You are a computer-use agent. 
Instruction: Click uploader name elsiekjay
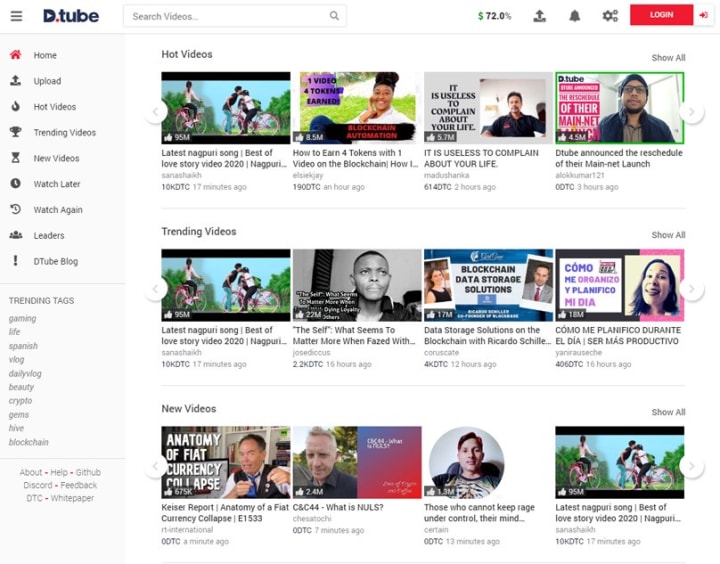(308, 175)
